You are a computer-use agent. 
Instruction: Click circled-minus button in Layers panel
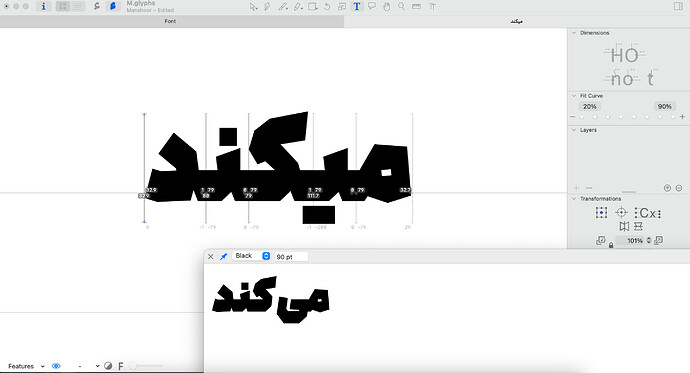[x=679, y=188]
